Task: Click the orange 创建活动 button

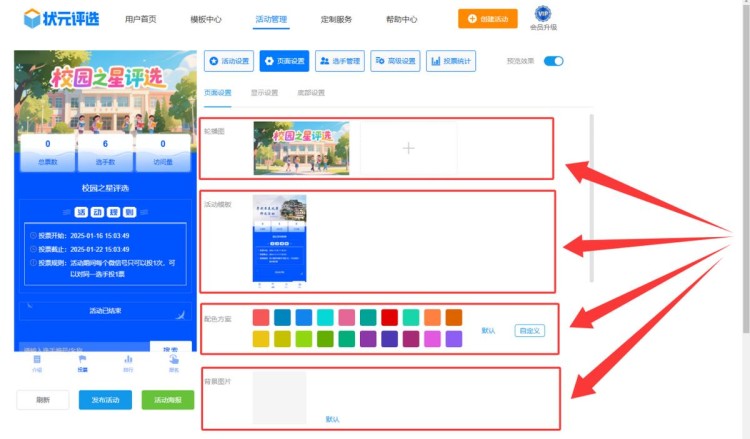Action: tap(488, 18)
